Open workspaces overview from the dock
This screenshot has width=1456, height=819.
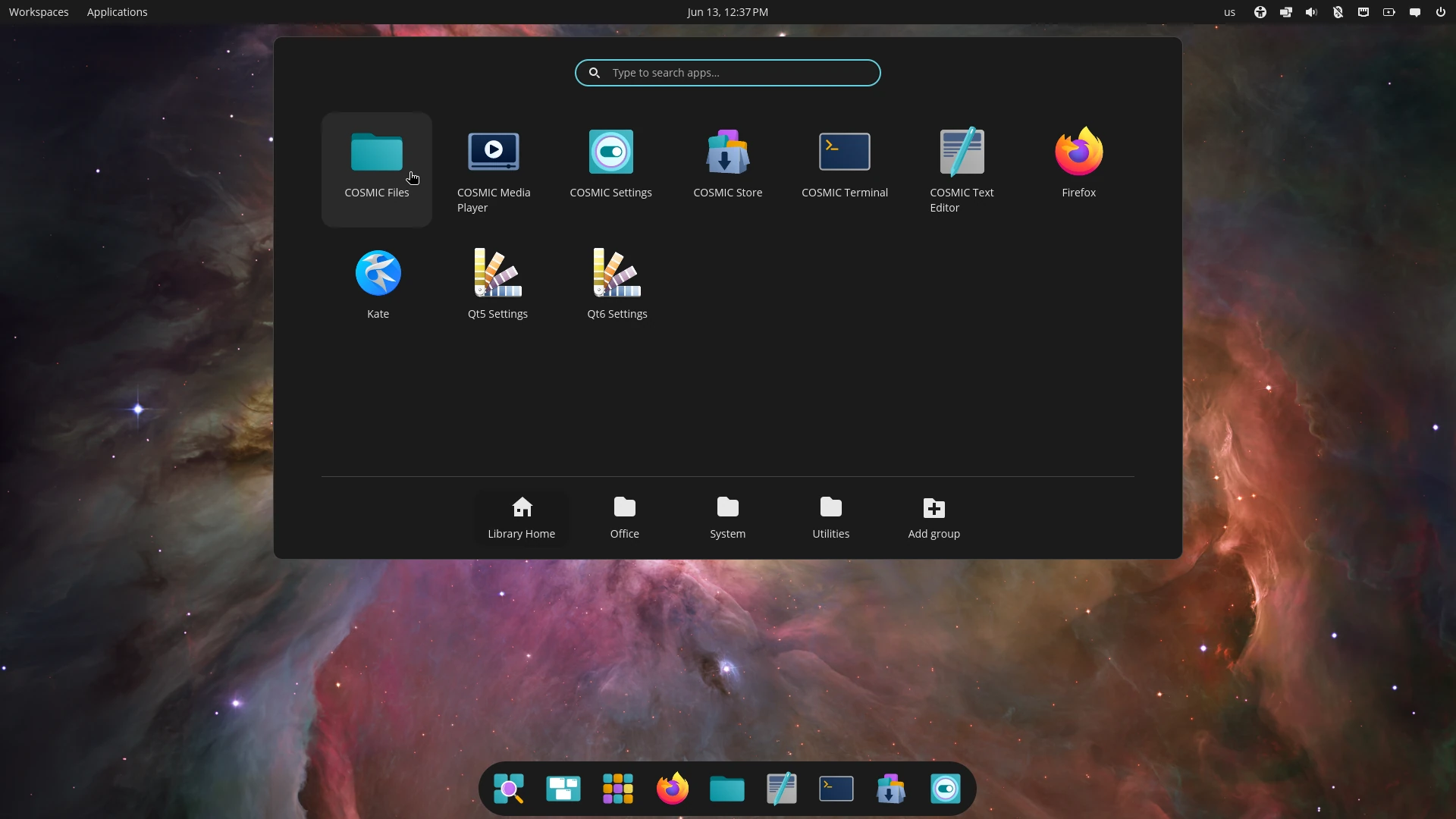click(563, 789)
